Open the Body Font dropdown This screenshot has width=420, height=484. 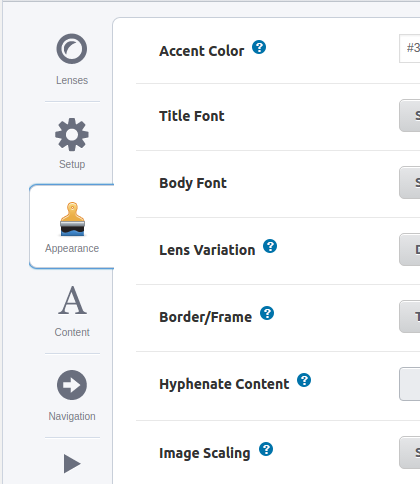pos(410,183)
